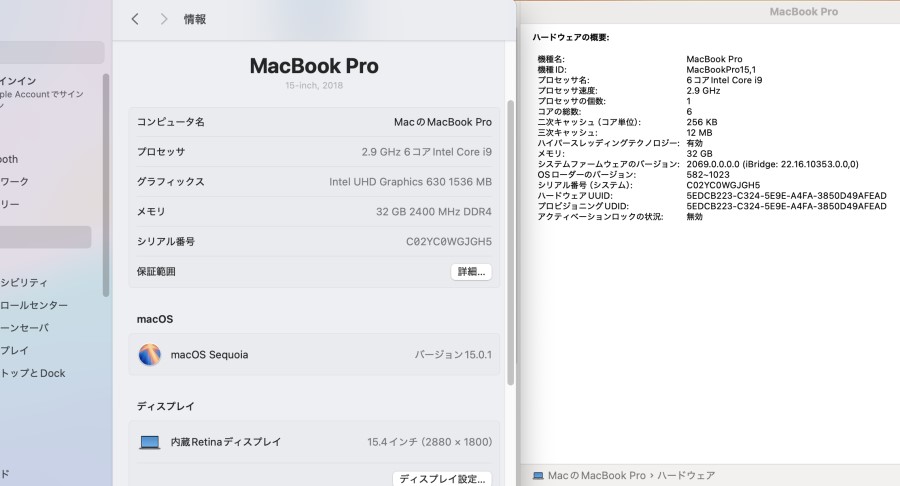
Task: Open the デスクトップとDock sidebar item
Action: click(x=33, y=373)
